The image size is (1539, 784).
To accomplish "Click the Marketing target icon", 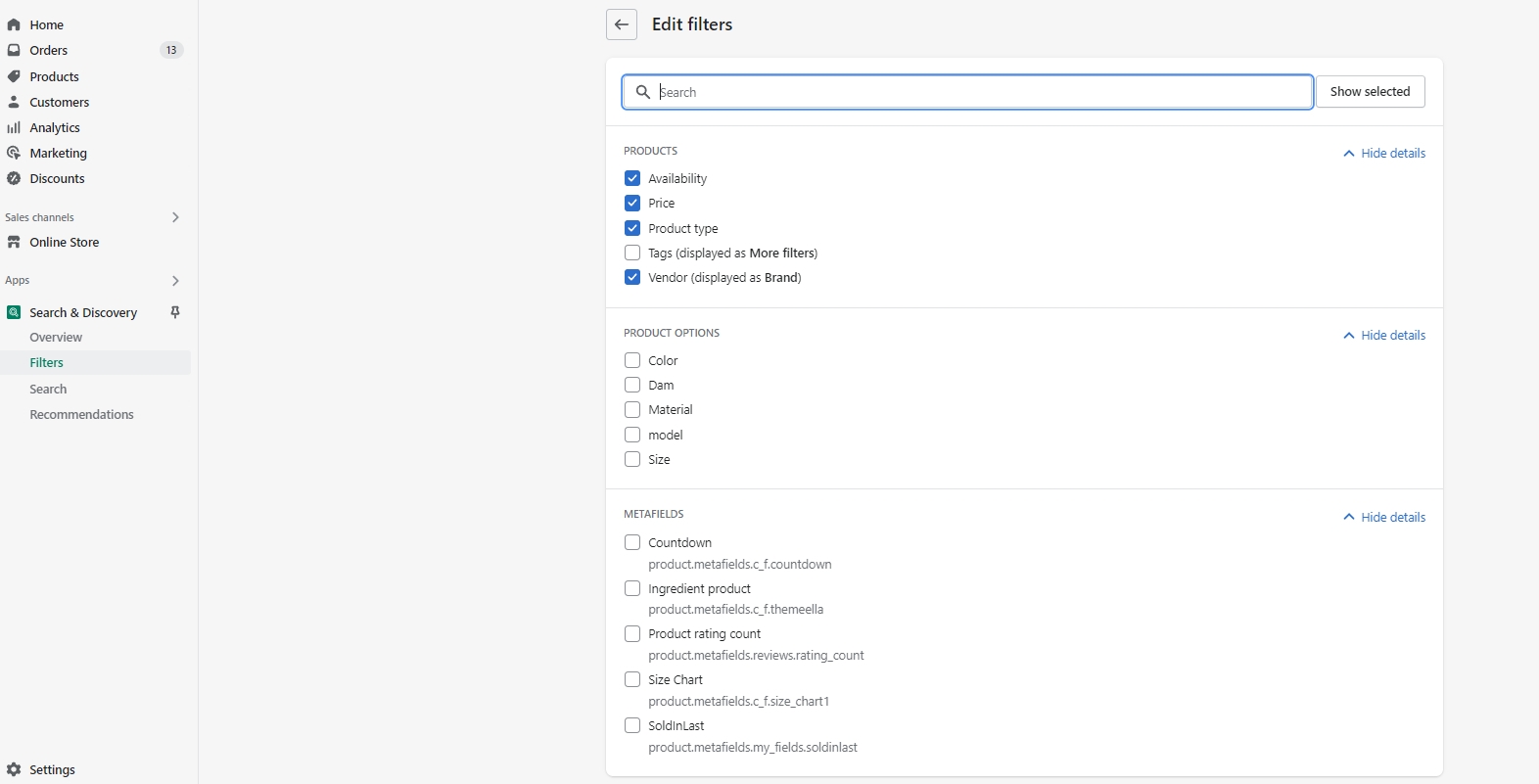I will [14, 153].
